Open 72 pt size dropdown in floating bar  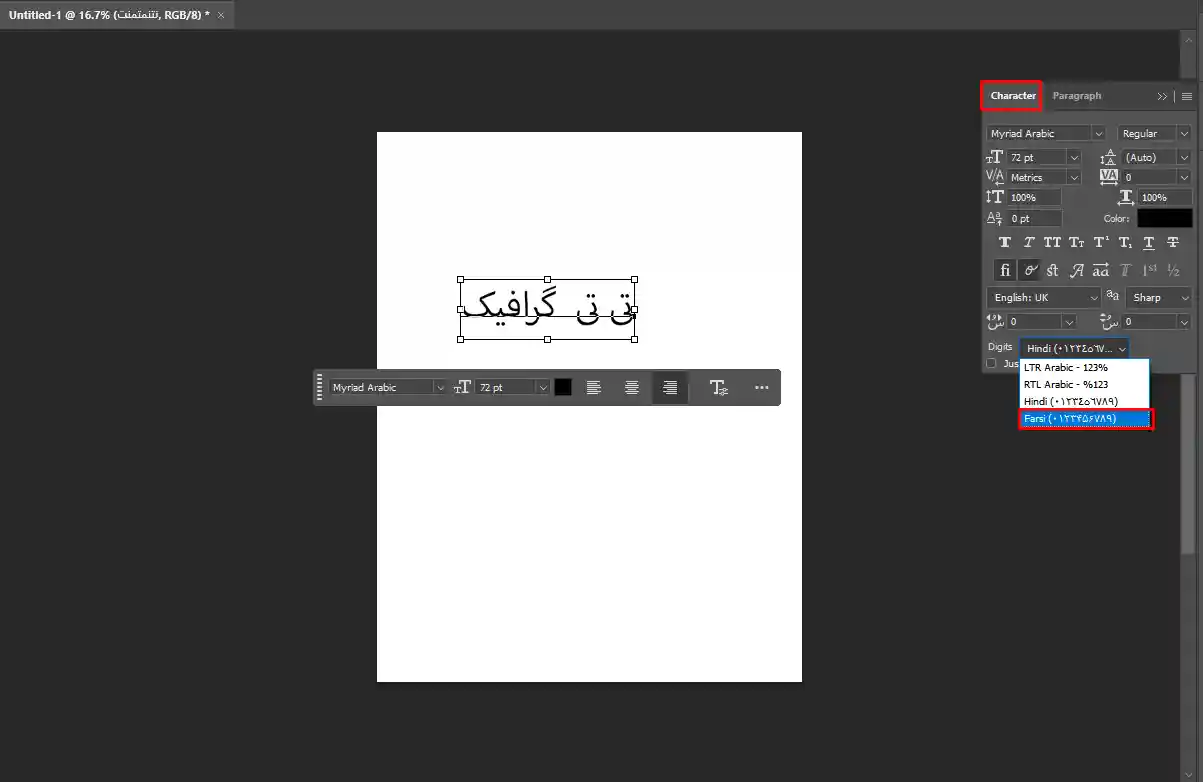pyautogui.click(x=543, y=388)
